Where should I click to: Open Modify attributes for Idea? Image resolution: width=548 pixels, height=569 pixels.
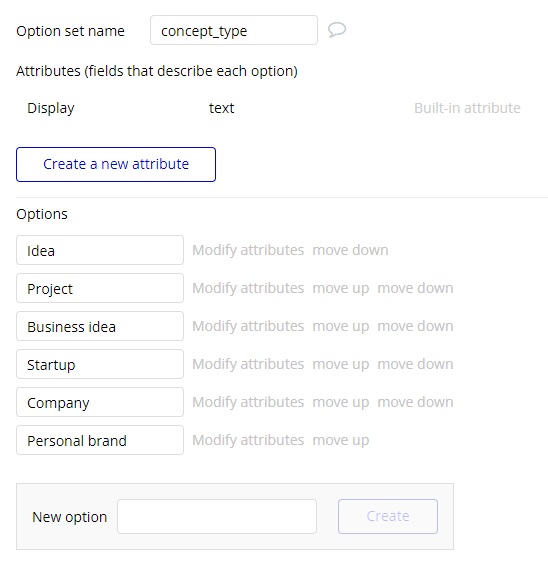[x=248, y=250]
